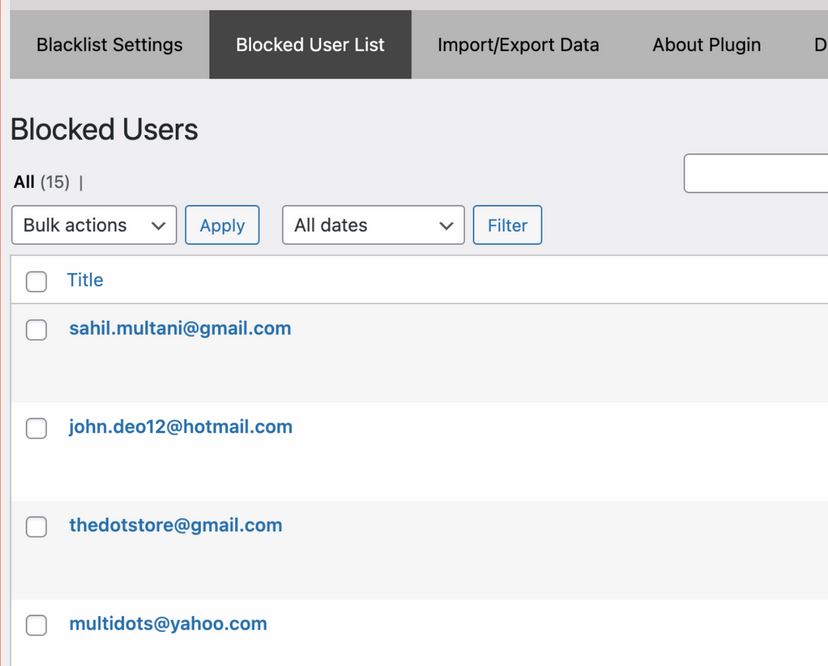Tick the select-all checkbox beside Title
The width and height of the screenshot is (828, 666).
pyautogui.click(x=36, y=281)
